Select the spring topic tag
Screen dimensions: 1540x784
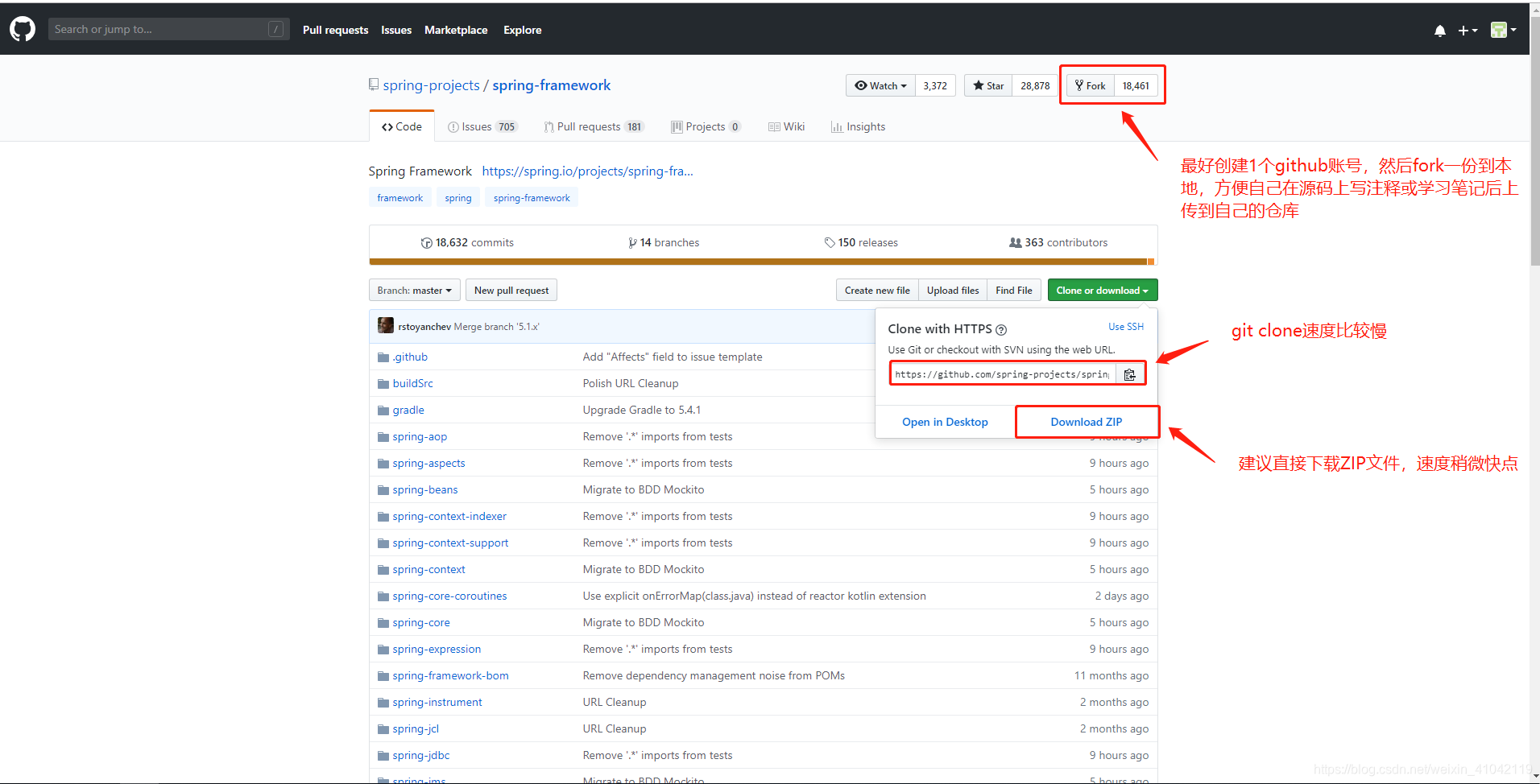tap(458, 197)
